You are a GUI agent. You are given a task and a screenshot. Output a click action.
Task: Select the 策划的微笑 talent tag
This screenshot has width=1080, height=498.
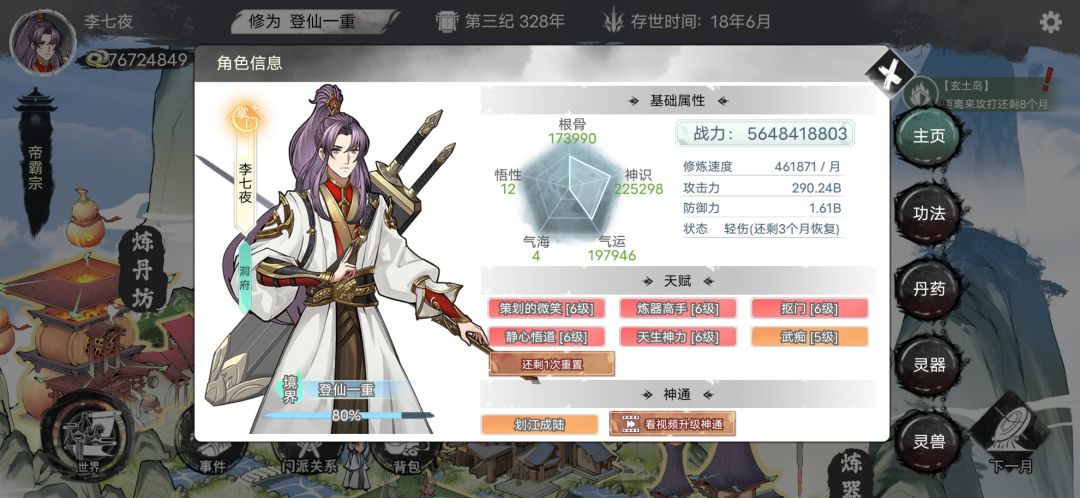(547, 308)
